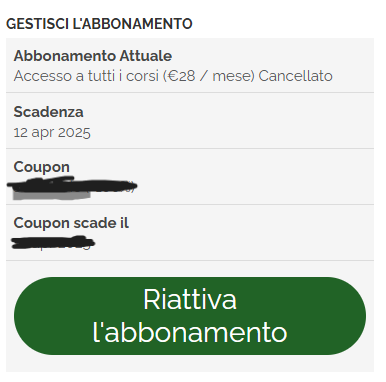Click the word Riattiva on green button
The width and height of the screenshot is (386, 382).
190,299
